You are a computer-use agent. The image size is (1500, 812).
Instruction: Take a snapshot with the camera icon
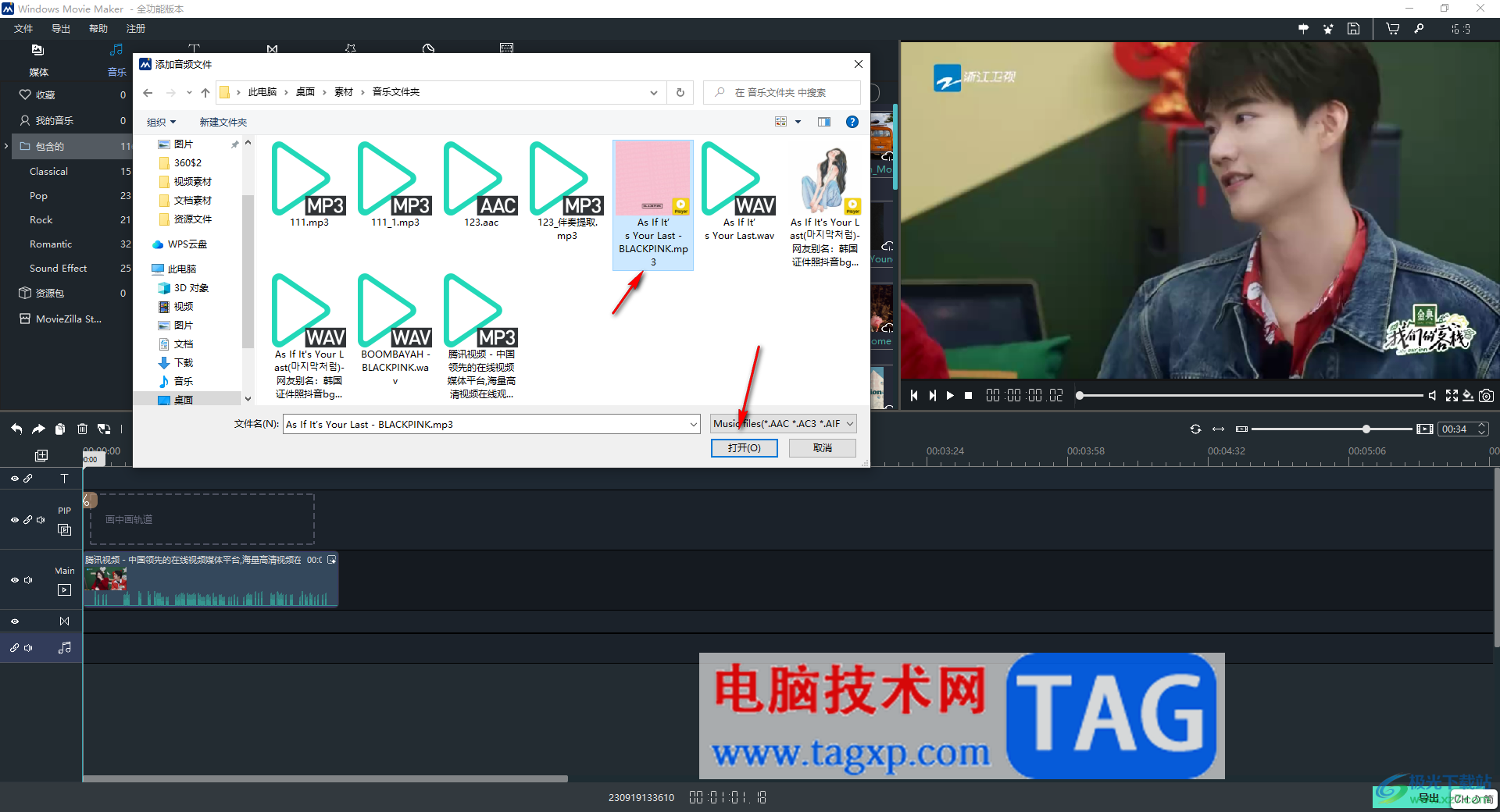click(x=1486, y=396)
